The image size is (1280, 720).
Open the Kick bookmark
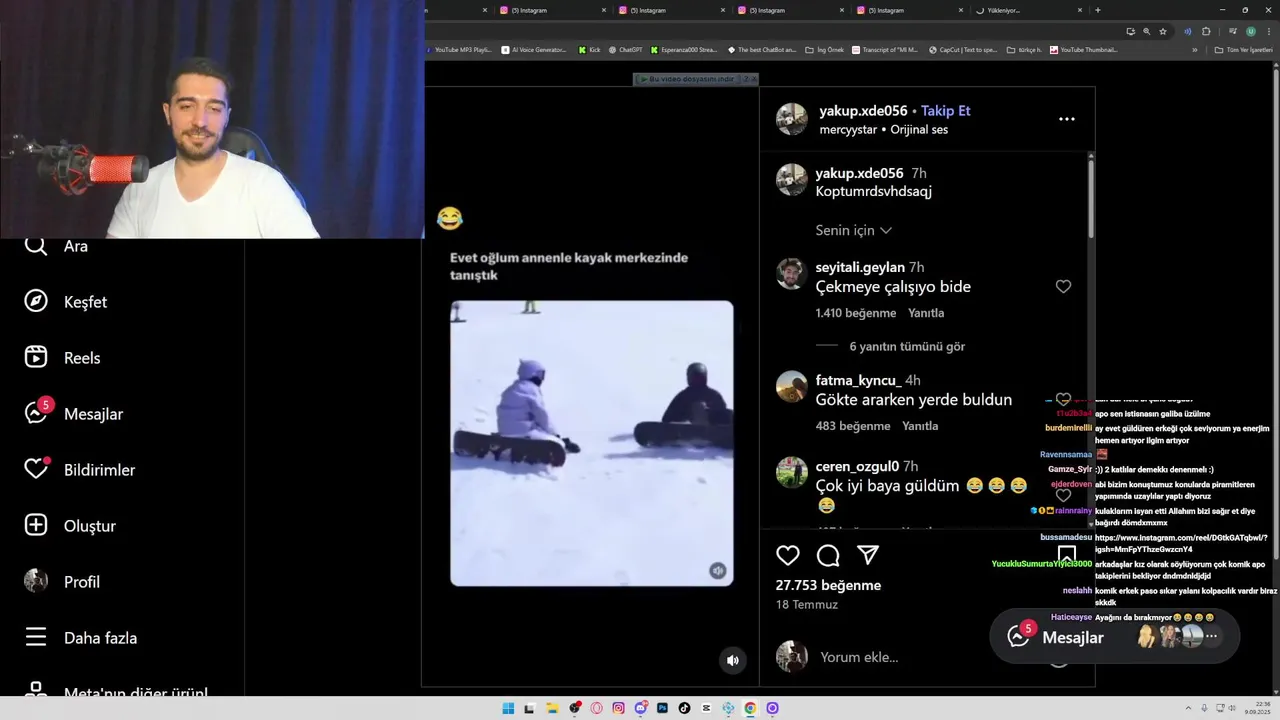point(589,50)
